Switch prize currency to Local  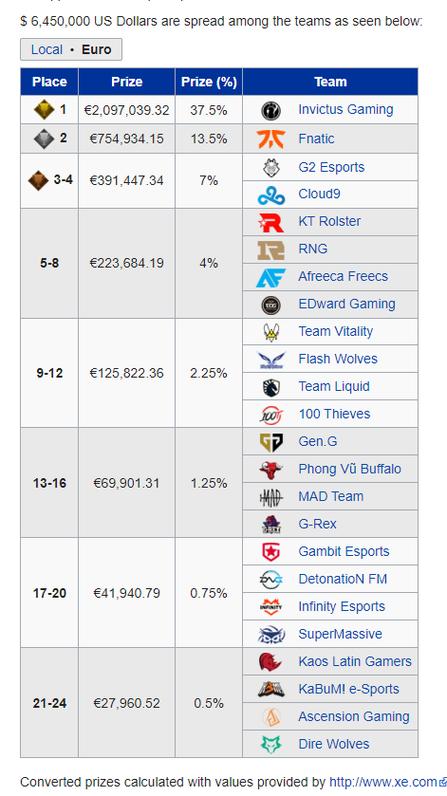click(x=47, y=50)
